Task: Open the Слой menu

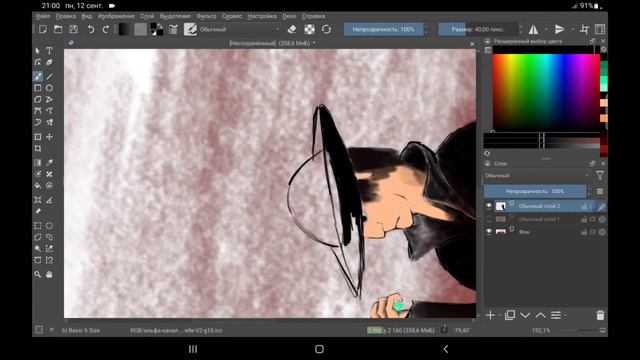Action: [147, 16]
